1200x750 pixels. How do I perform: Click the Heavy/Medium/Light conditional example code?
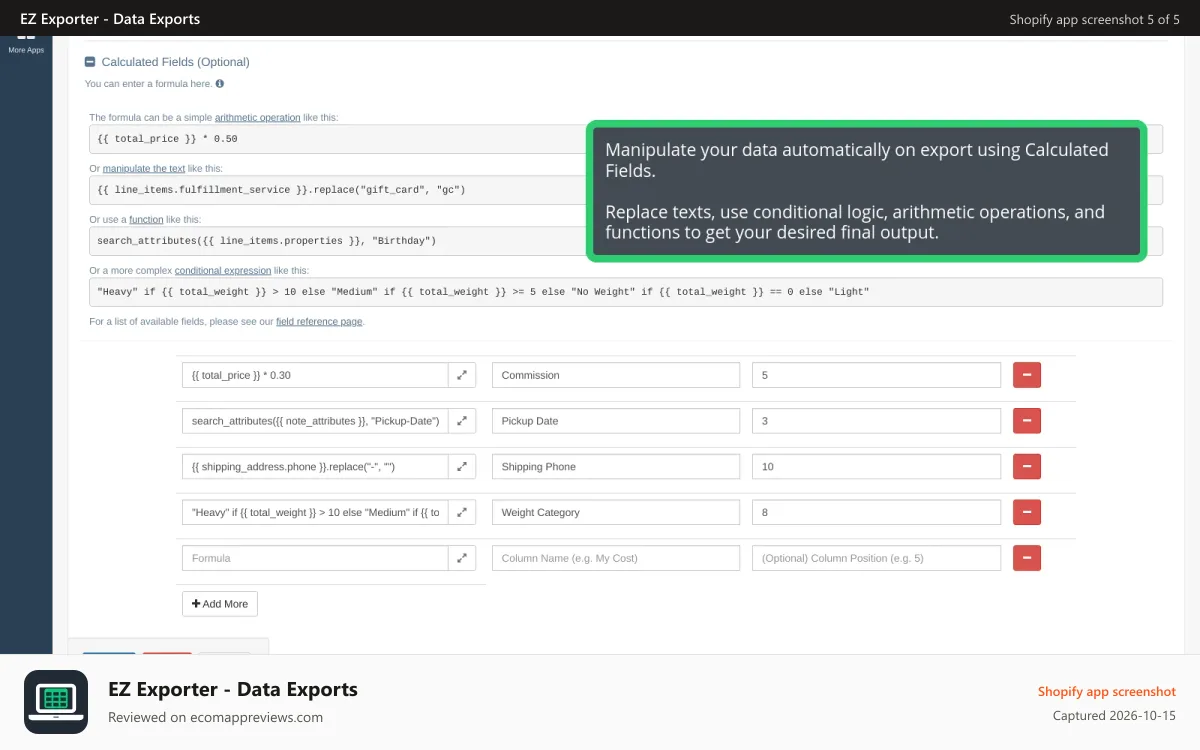pyautogui.click(x=626, y=292)
